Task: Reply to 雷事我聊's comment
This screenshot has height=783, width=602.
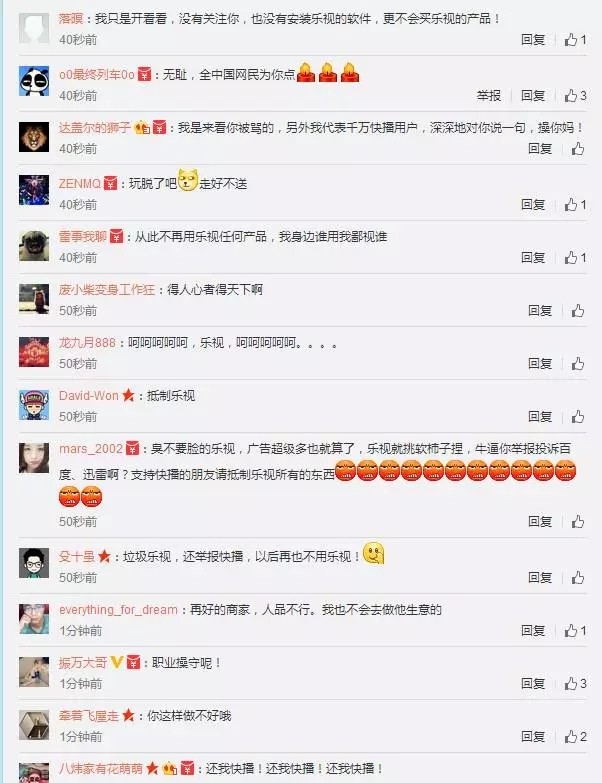Action: (x=533, y=257)
